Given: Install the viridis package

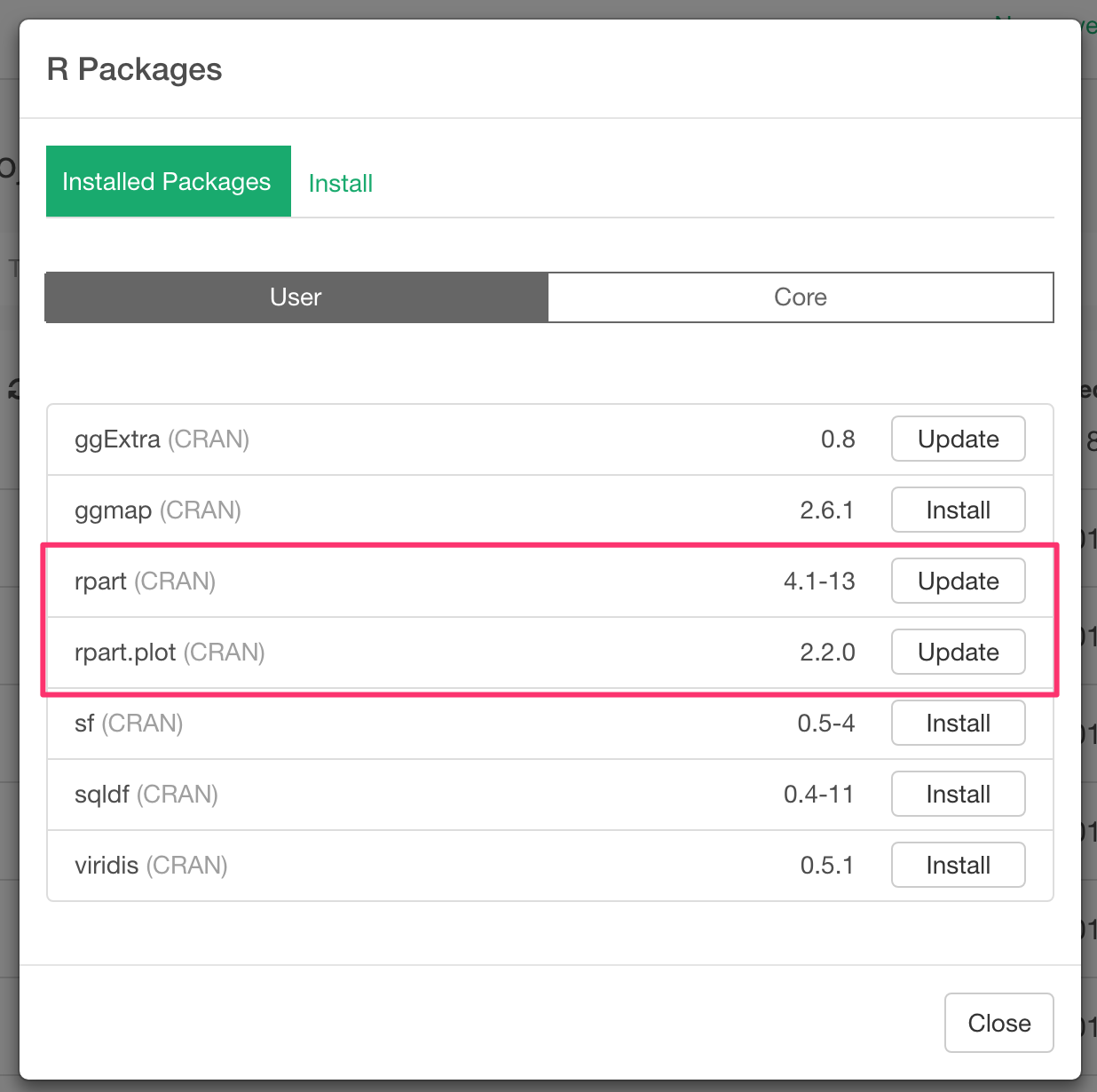Looking at the screenshot, I should click(958, 865).
